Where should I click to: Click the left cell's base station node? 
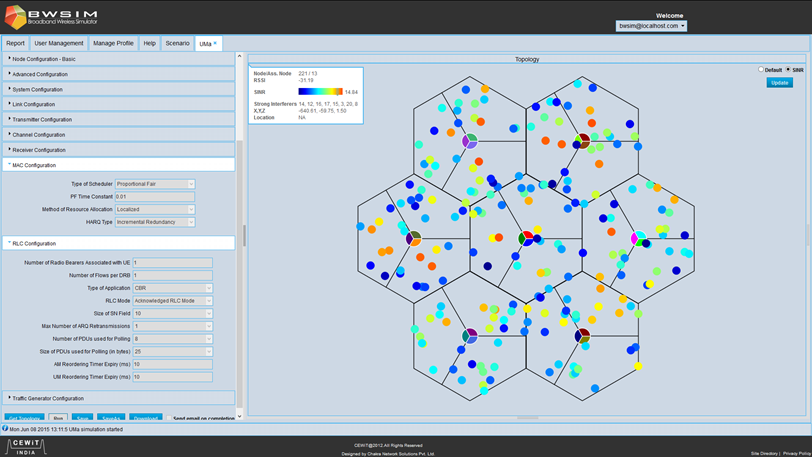click(413, 238)
